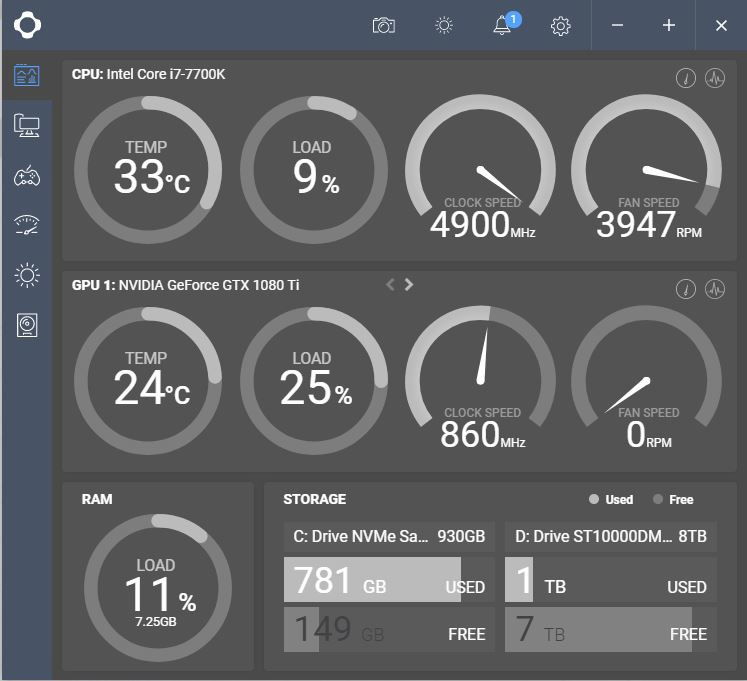Click CPU panel activity graph icon

[715, 78]
